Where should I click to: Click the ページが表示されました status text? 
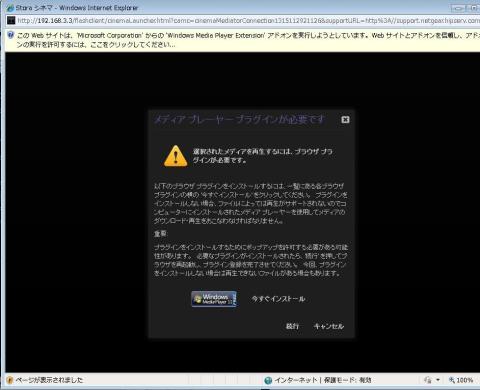tap(49, 380)
